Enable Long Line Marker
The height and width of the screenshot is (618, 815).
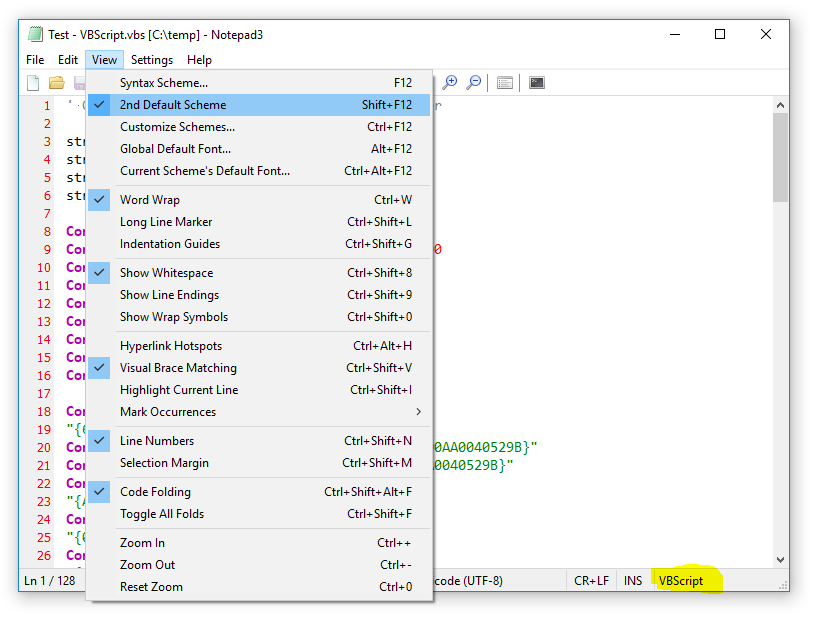point(259,222)
